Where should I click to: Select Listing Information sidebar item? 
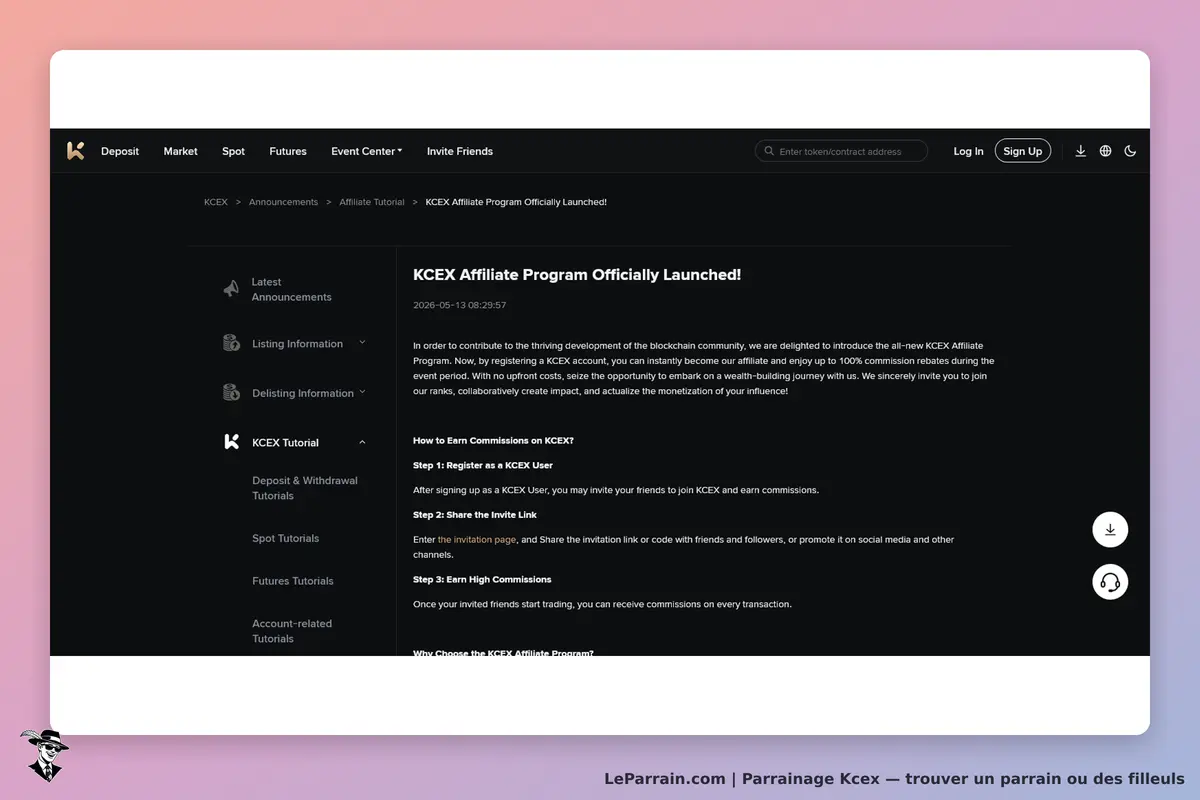click(x=297, y=344)
